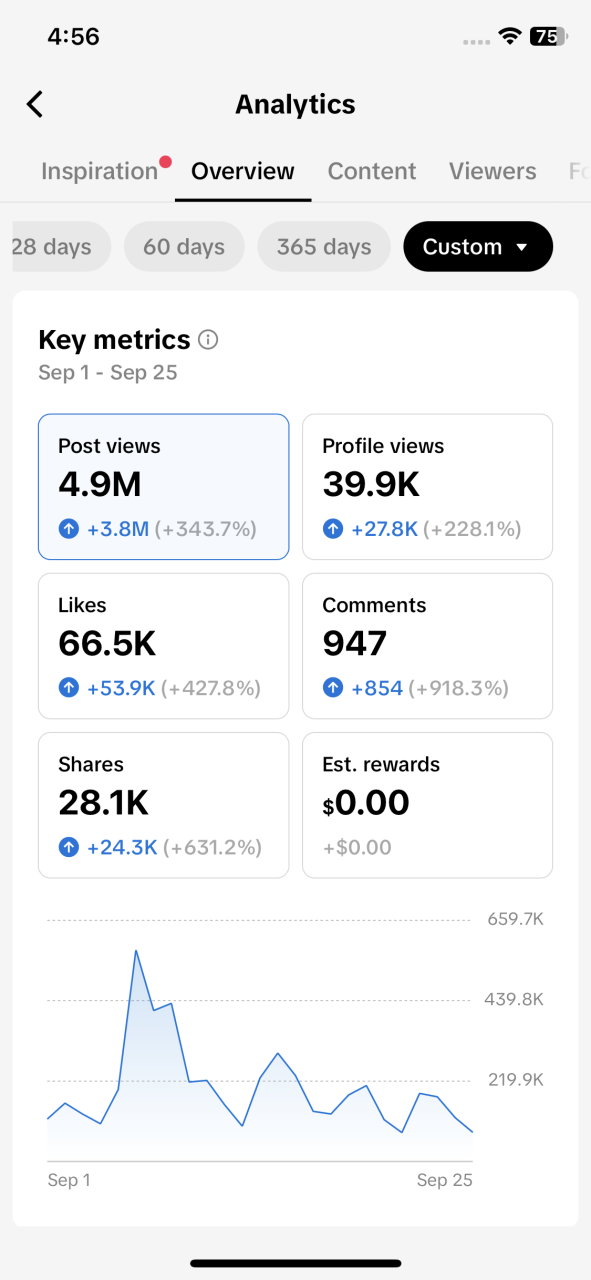Switch to the Inspiration tab
Screen dimensions: 591x1280
click(100, 171)
